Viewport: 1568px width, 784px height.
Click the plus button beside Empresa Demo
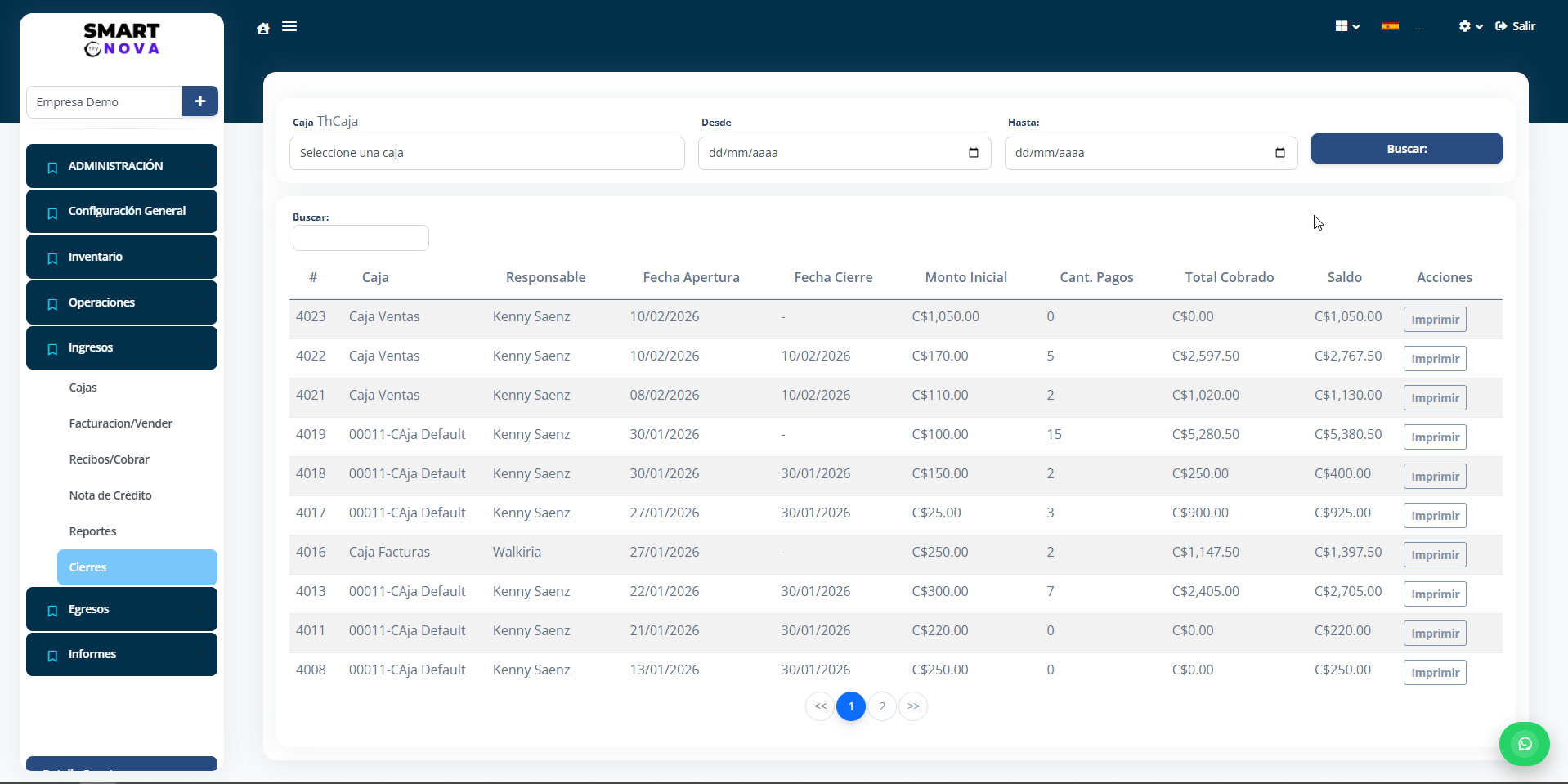(x=199, y=101)
